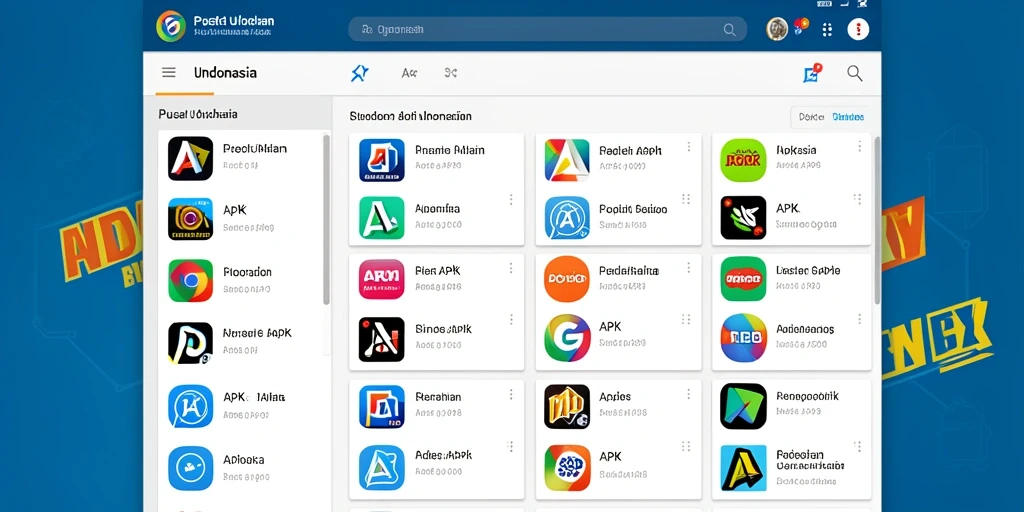The image size is (1024, 512).
Task: Open the white dots apps grid in header
Action: click(x=827, y=29)
